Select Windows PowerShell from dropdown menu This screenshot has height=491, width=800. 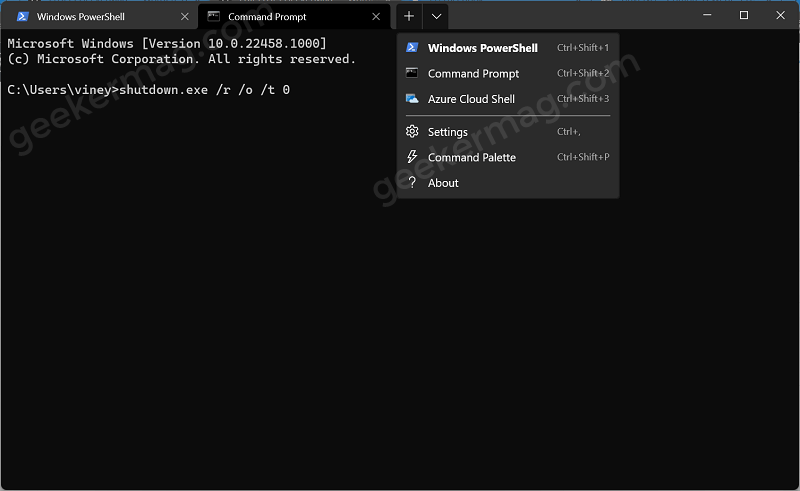tap(508, 48)
